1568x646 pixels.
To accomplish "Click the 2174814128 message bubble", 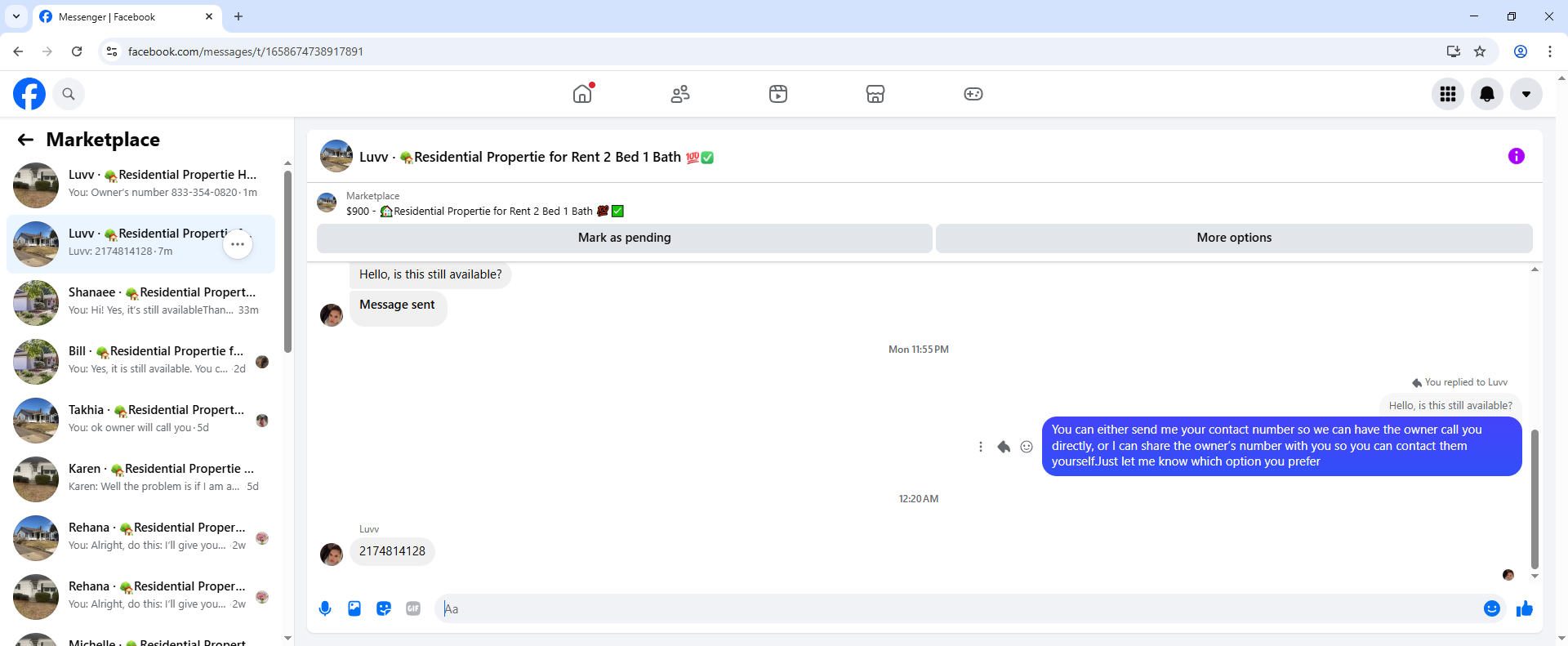I will point(392,551).
